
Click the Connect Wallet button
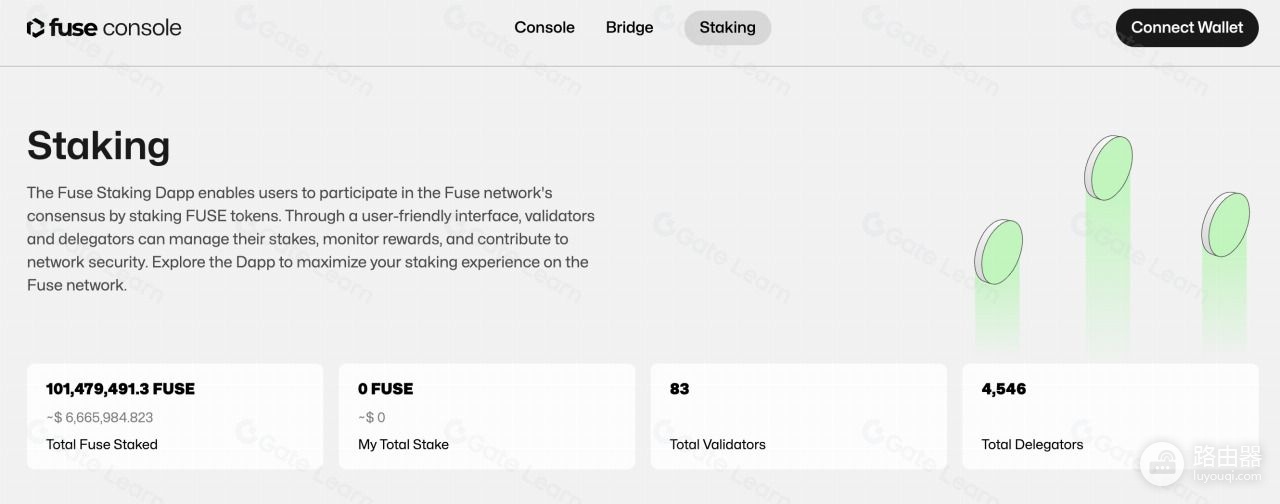coord(1187,28)
